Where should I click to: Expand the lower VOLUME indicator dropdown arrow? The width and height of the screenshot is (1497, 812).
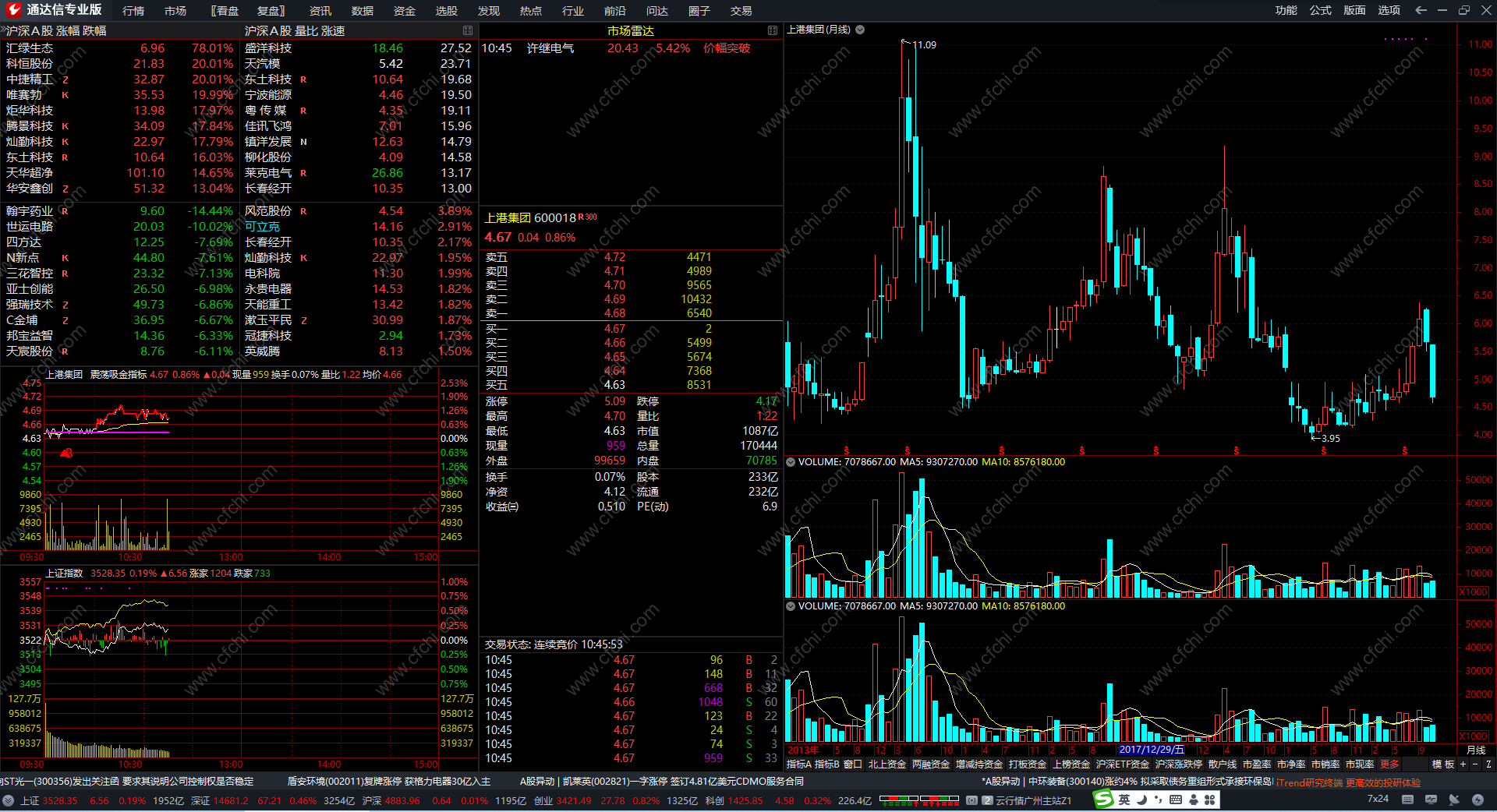791,606
